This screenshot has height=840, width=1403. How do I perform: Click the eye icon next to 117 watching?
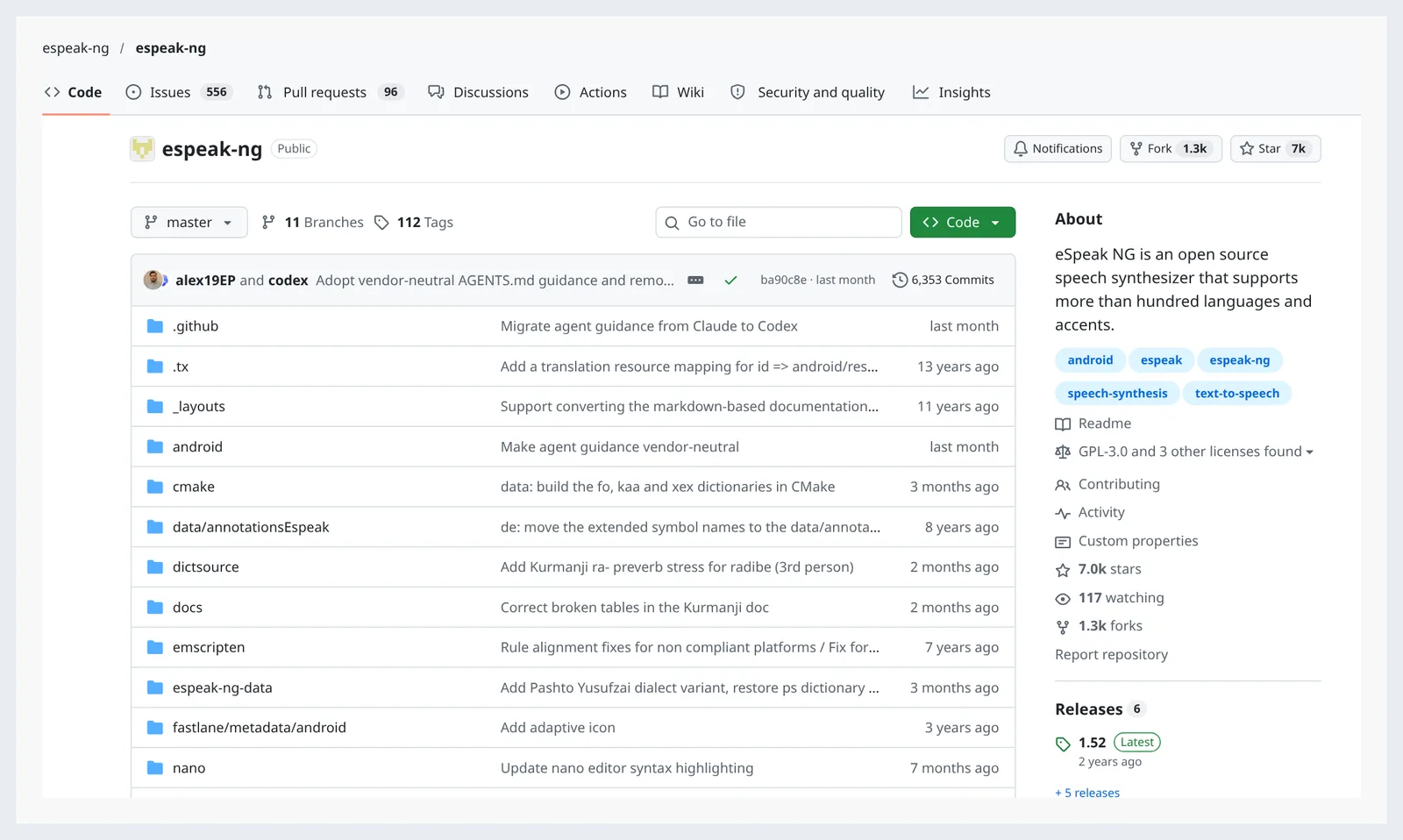[1063, 599]
